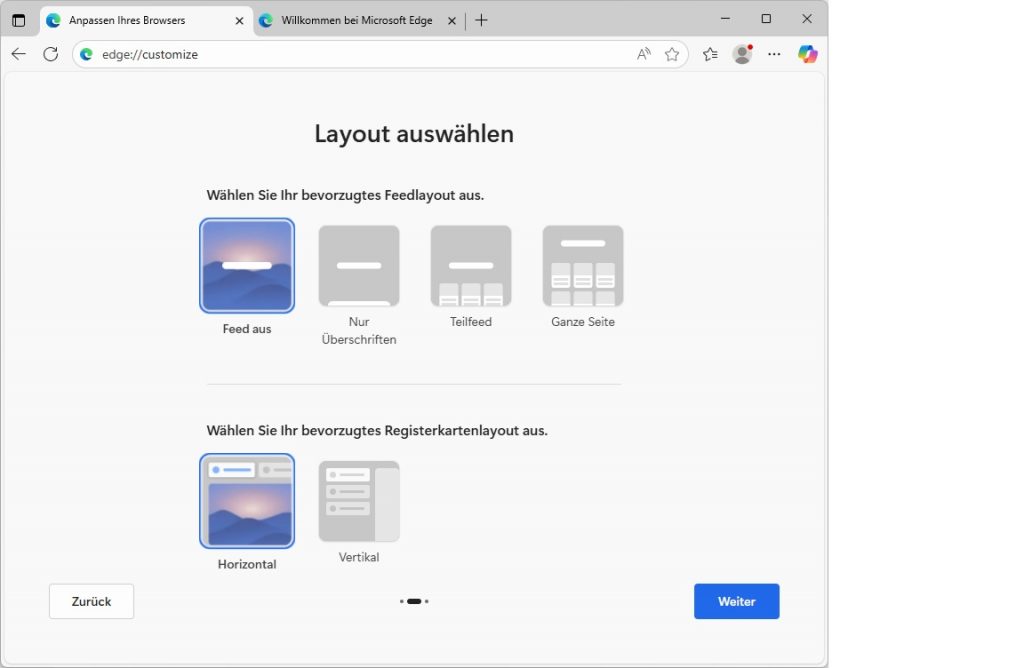Click the Refresh page icon
The image size is (1024, 668).
point(51,54)
